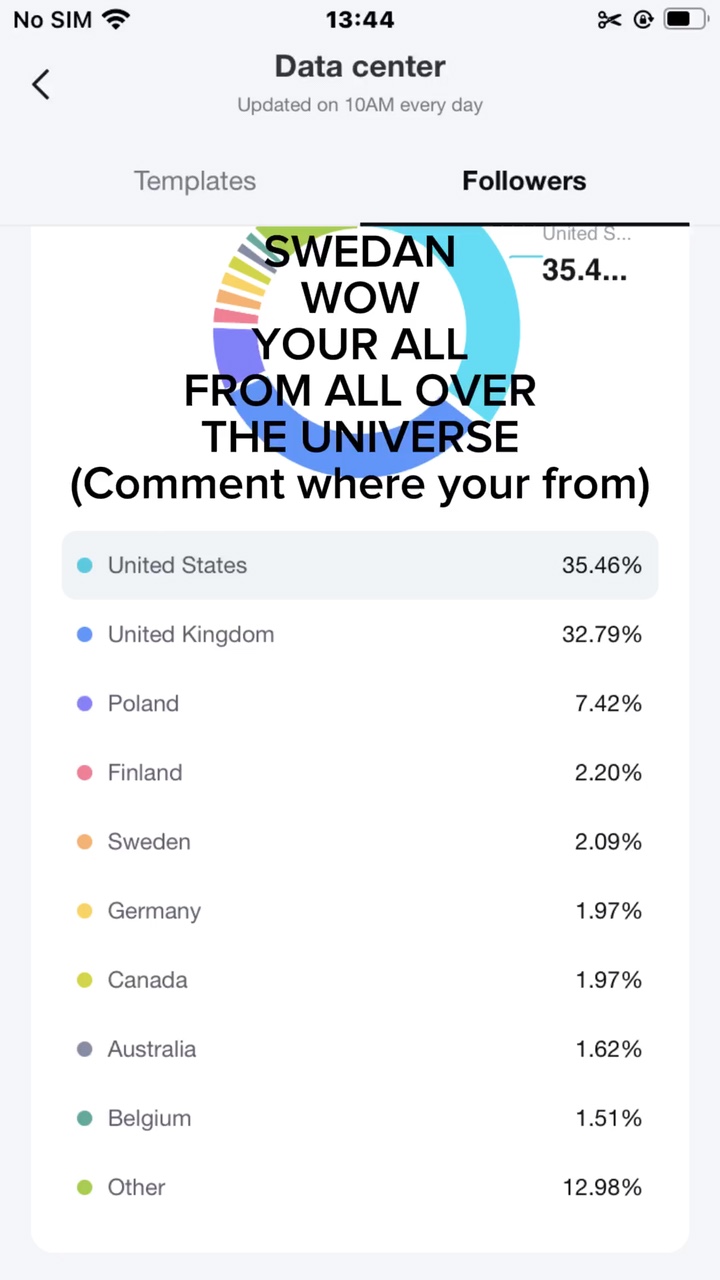Tap the Wi-Fi status icon
This screenshot has width=720, height=1280.
pyautogui.click(x=117, y=19)
